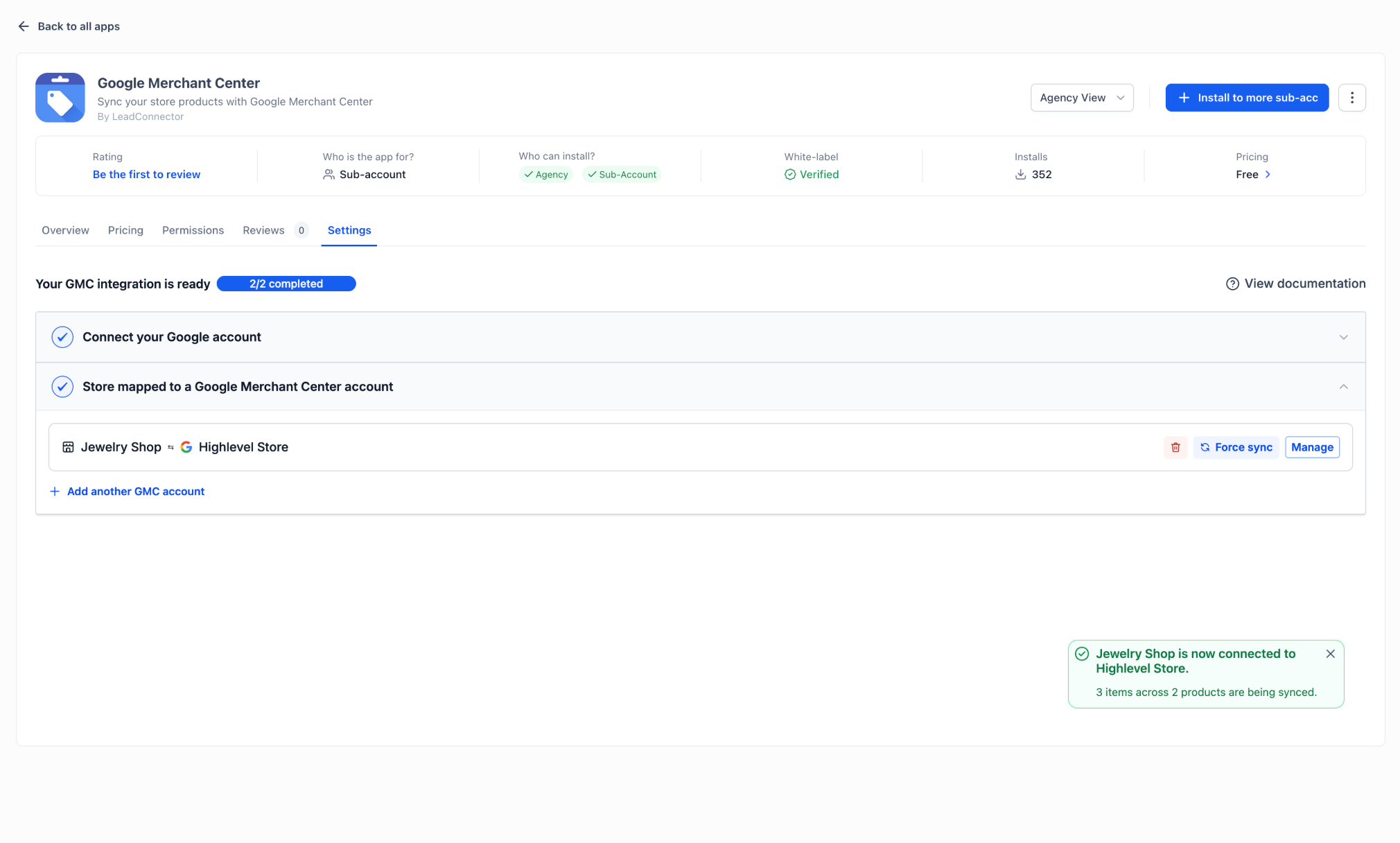Click the Reviews count badge 0
The height and width of the screenshot is (843, 1400).
pyautogui.click(x=301, y=230)
